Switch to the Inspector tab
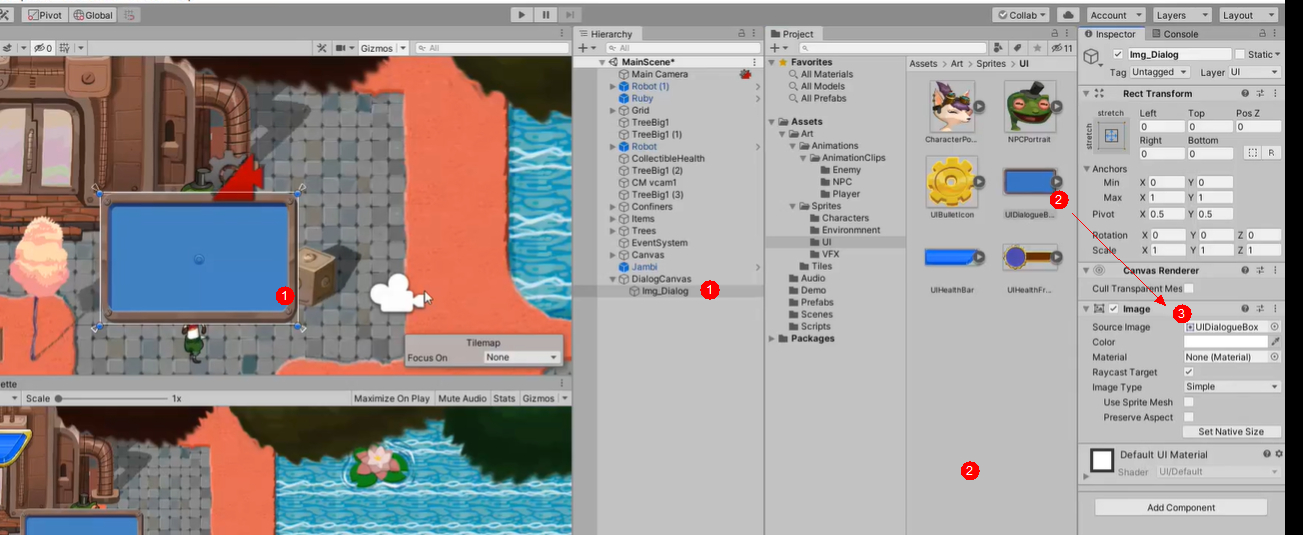Screen dimensions: 1303x535 click(1109, 34)
